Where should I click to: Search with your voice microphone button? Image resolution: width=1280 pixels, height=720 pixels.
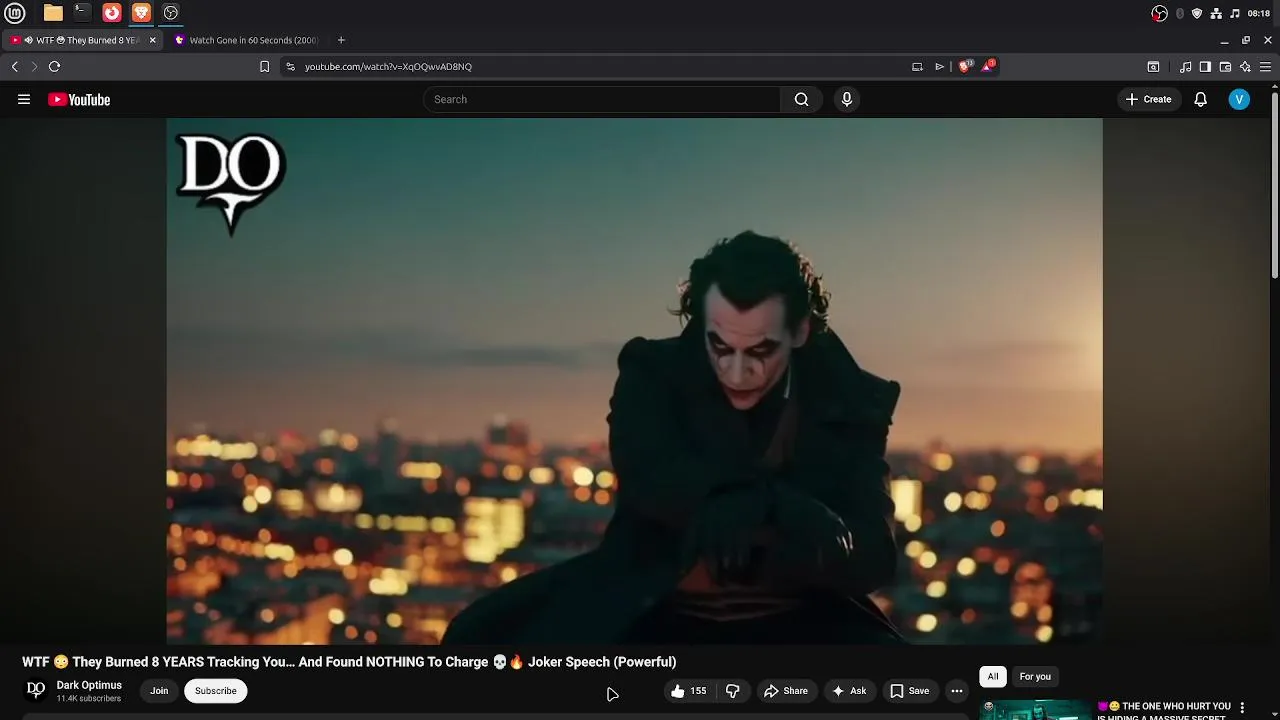click(x=847, y=99)
